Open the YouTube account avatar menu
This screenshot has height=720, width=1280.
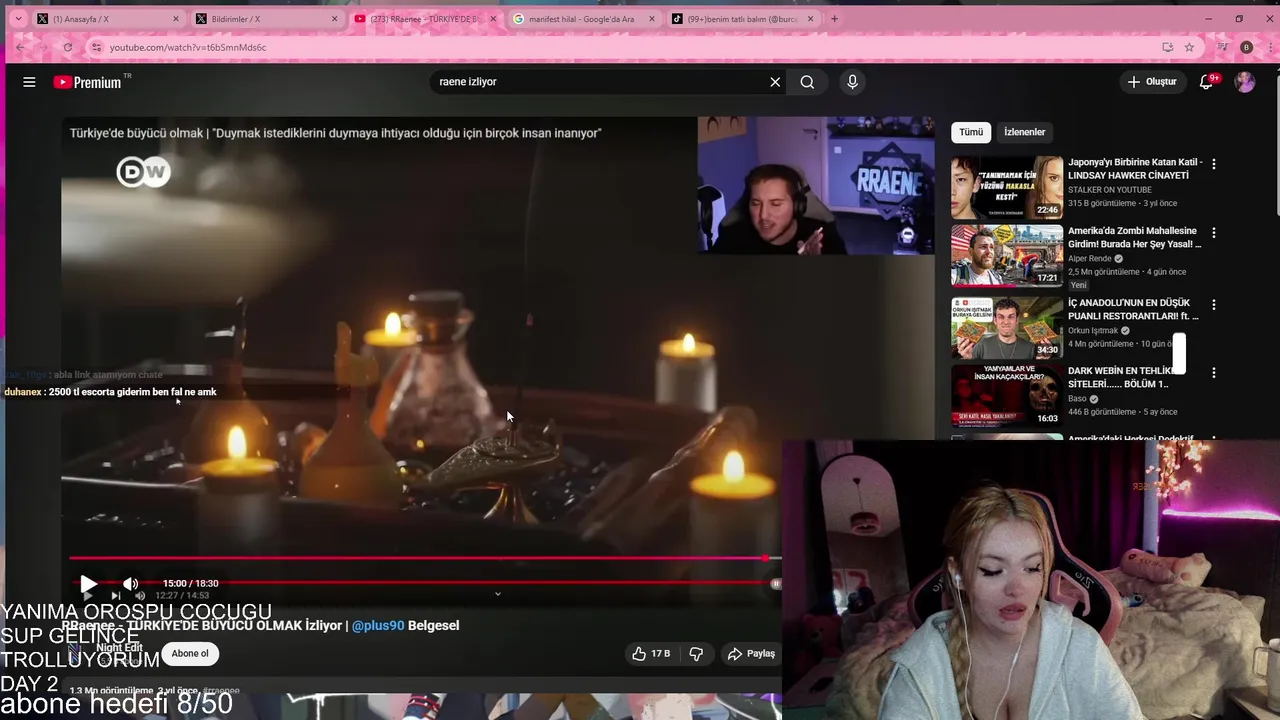tap(1245, 82)
